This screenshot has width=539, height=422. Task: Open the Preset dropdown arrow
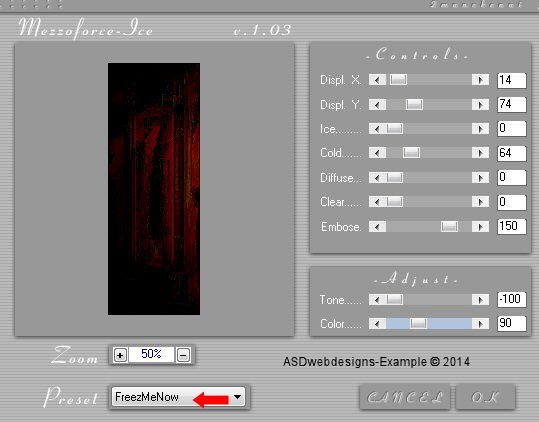(x=237, y=397)
